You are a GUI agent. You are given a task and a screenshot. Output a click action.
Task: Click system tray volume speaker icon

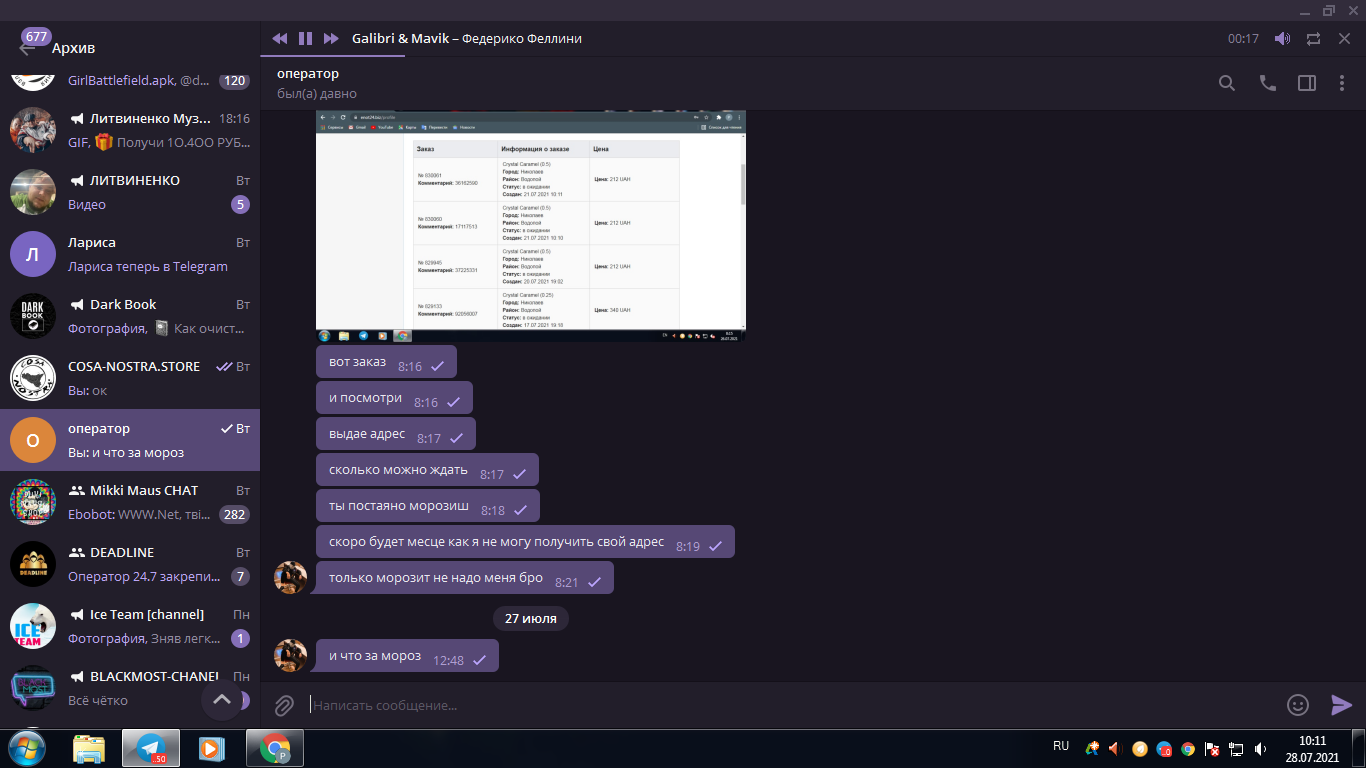[1260, 748]
